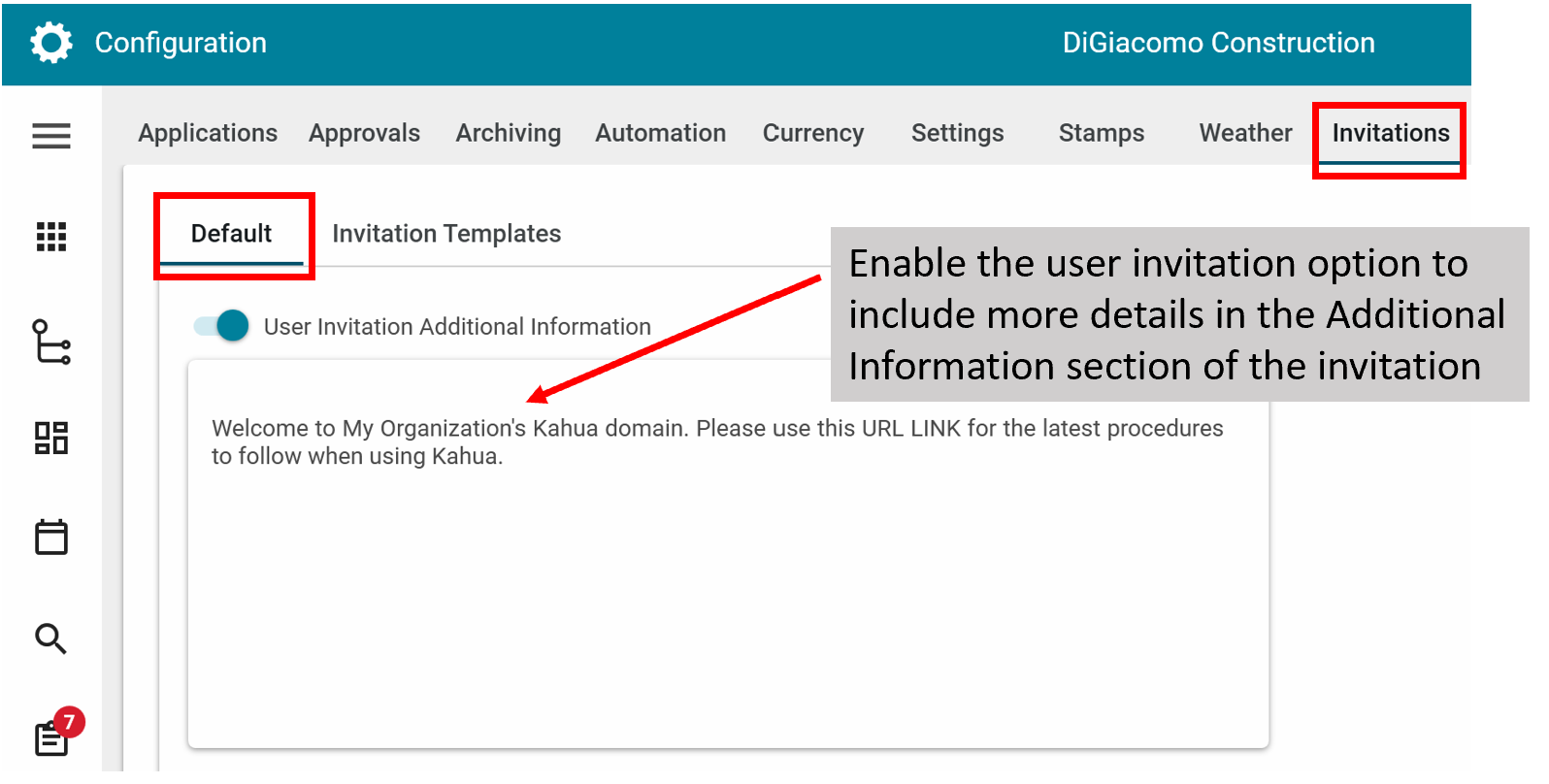Image resolution: width=1549 pixels, height=784 pixels.
Task: Open the hamburger navigation menu
Action: click(50, 136)
